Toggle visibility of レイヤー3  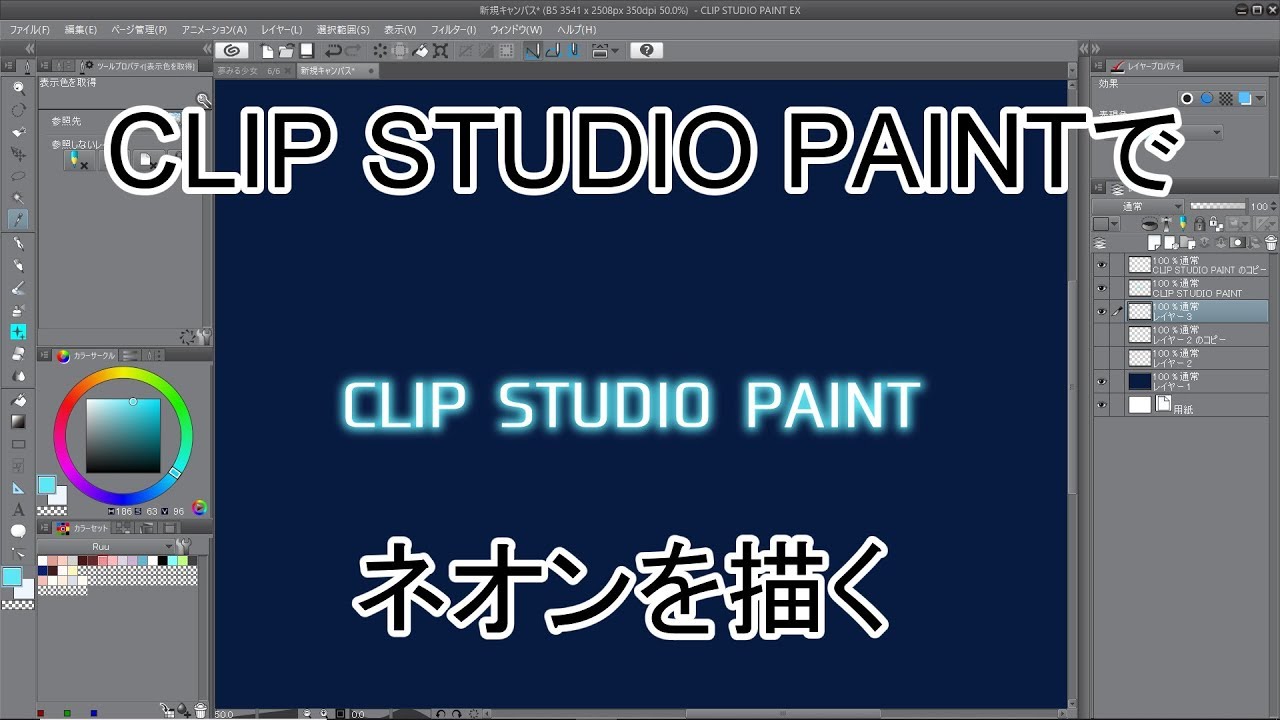[x=1102, y=312]
